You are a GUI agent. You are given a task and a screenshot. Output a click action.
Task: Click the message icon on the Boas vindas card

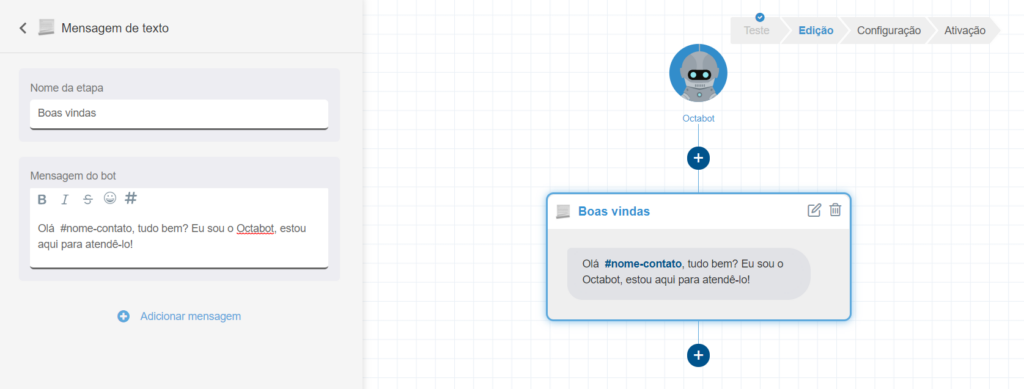tap(562, 211)
